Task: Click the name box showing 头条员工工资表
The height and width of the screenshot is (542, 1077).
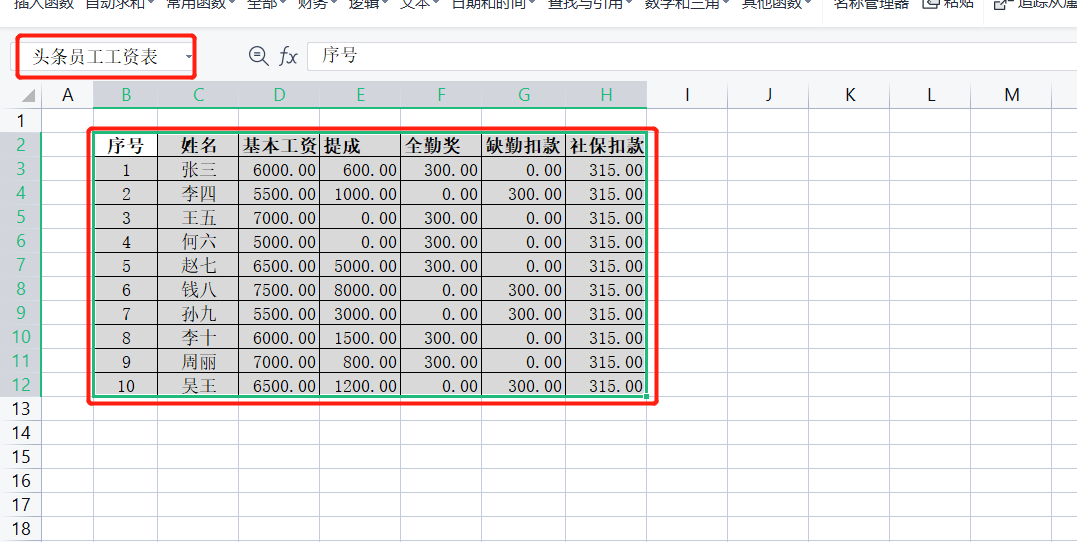Action: coord(104,57)
